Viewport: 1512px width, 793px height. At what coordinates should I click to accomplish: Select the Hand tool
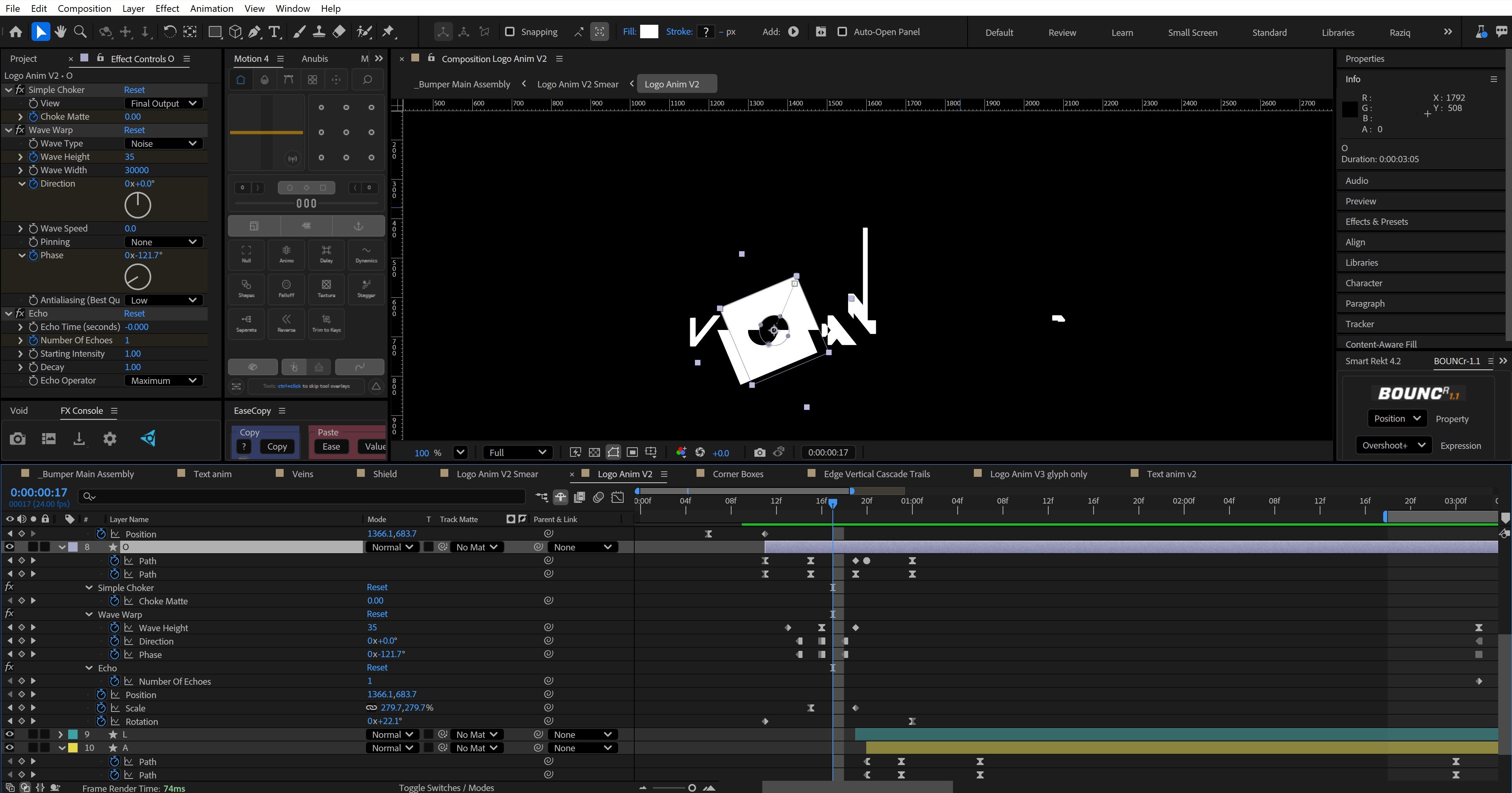click(60, 31)
